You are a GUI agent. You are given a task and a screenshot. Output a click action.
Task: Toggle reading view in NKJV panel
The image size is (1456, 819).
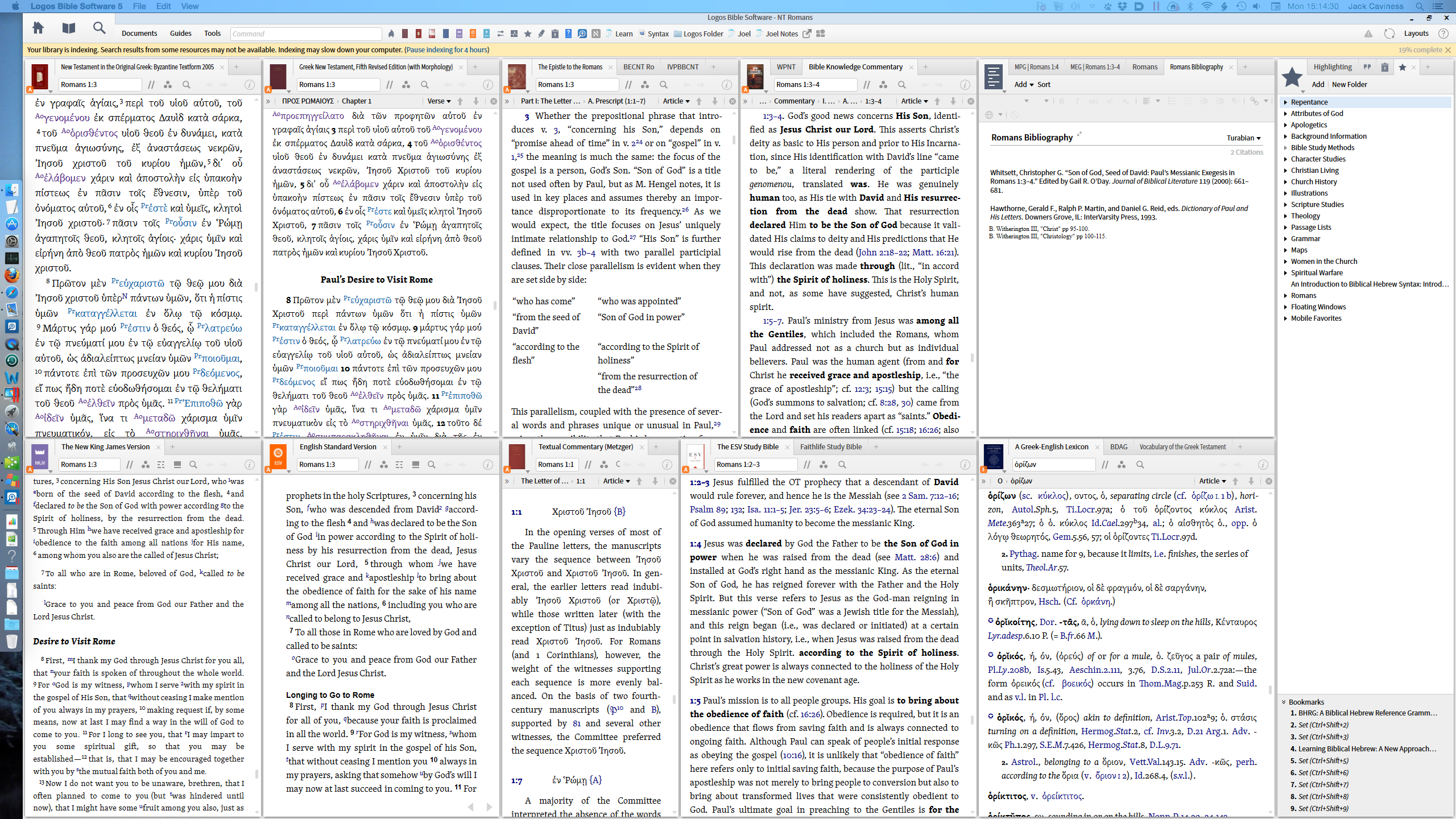tap(177, 465)
